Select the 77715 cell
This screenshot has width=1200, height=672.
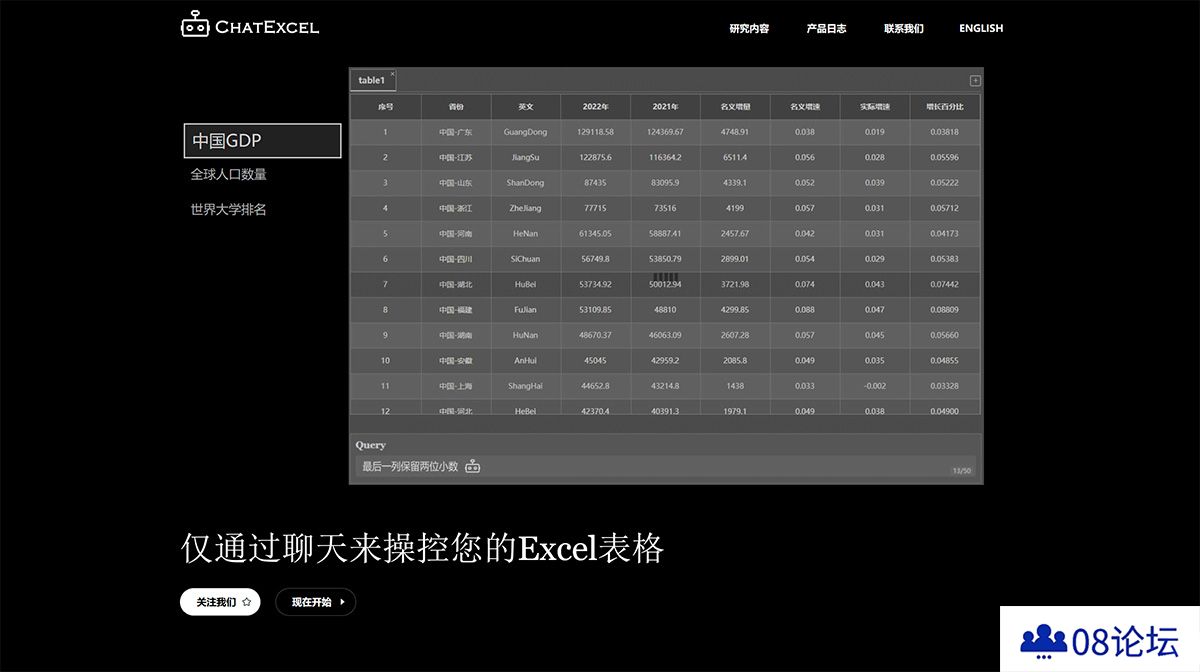click(595, 208)
